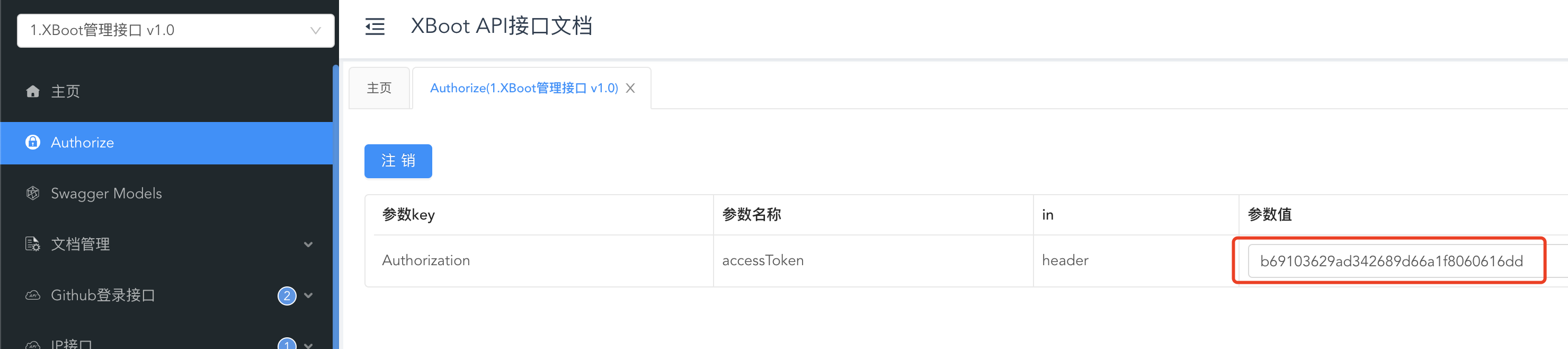Click the Github登录接口 cloud API icon
Viewport: 1568px width, 349px height.
click(33, 295)
